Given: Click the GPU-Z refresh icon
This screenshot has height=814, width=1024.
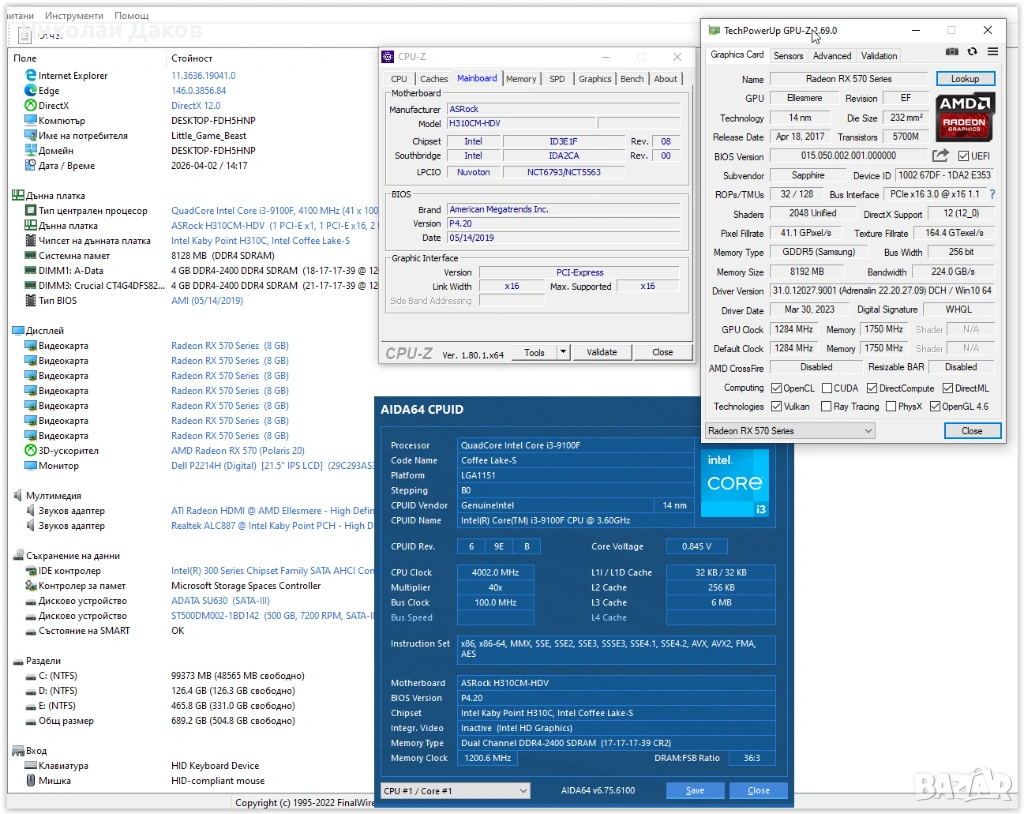Looking at the screenshot, I should [x=972, y=51].
